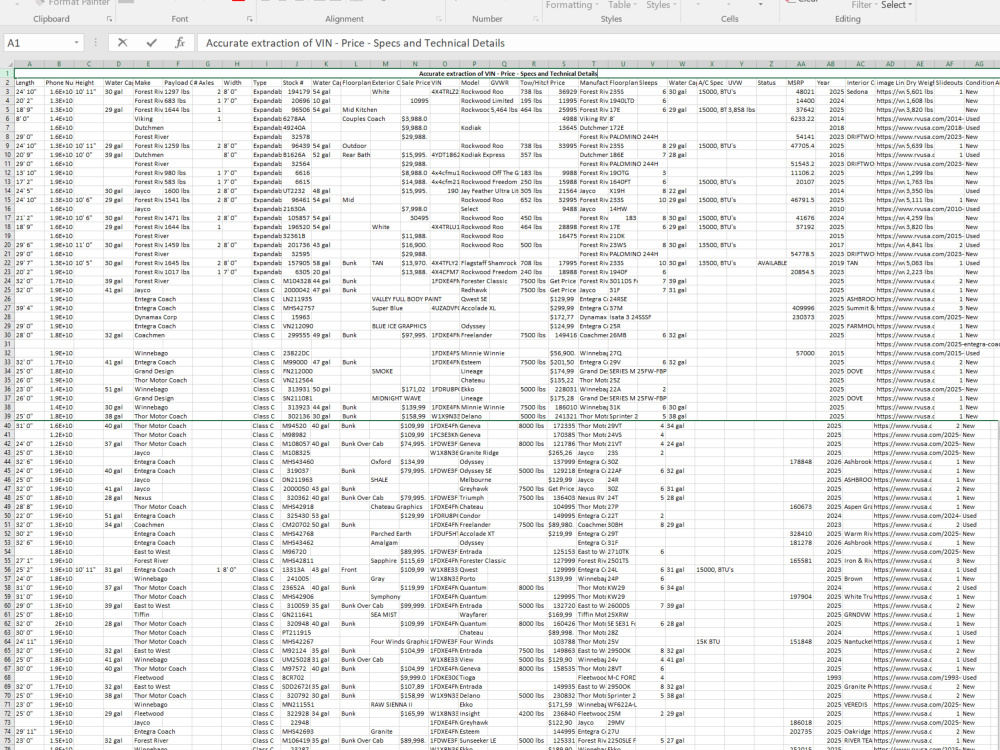Click into the Name Box showing A1

point(38,43)
